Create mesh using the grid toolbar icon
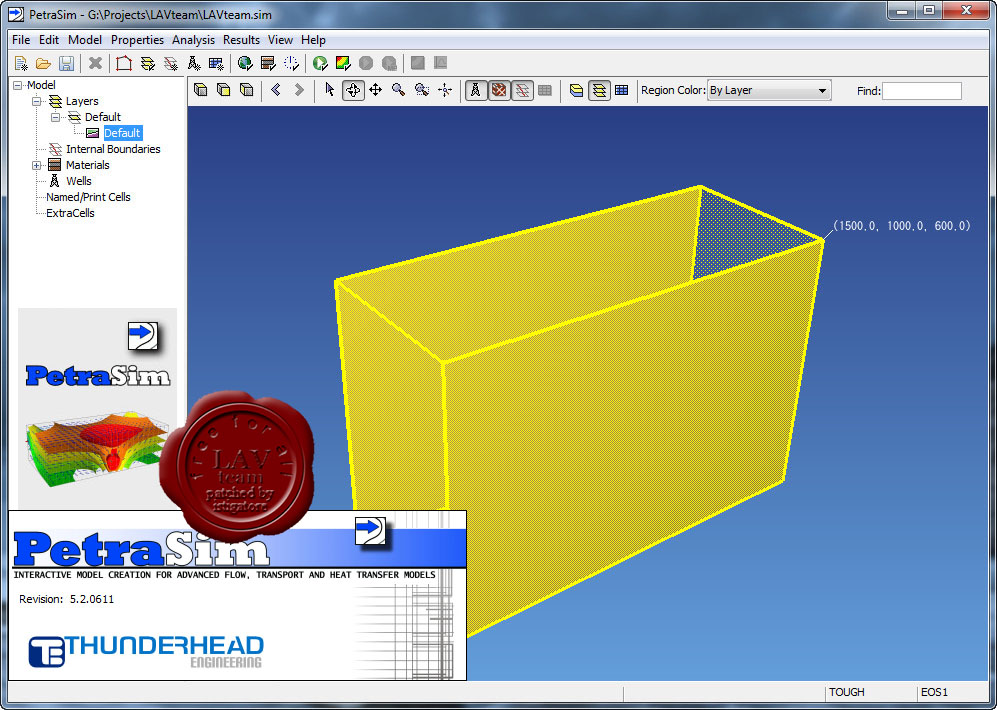Image resolution: width=997 pixels, height=710 pixels. tap(216, 63)
